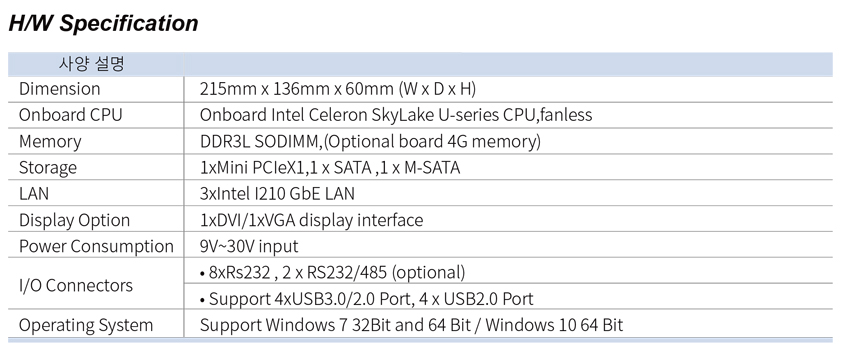Image resolution: width=850 pixels, height=361 pixels.
Task: Click the H/W Specification heading
Action: (103, 23)
